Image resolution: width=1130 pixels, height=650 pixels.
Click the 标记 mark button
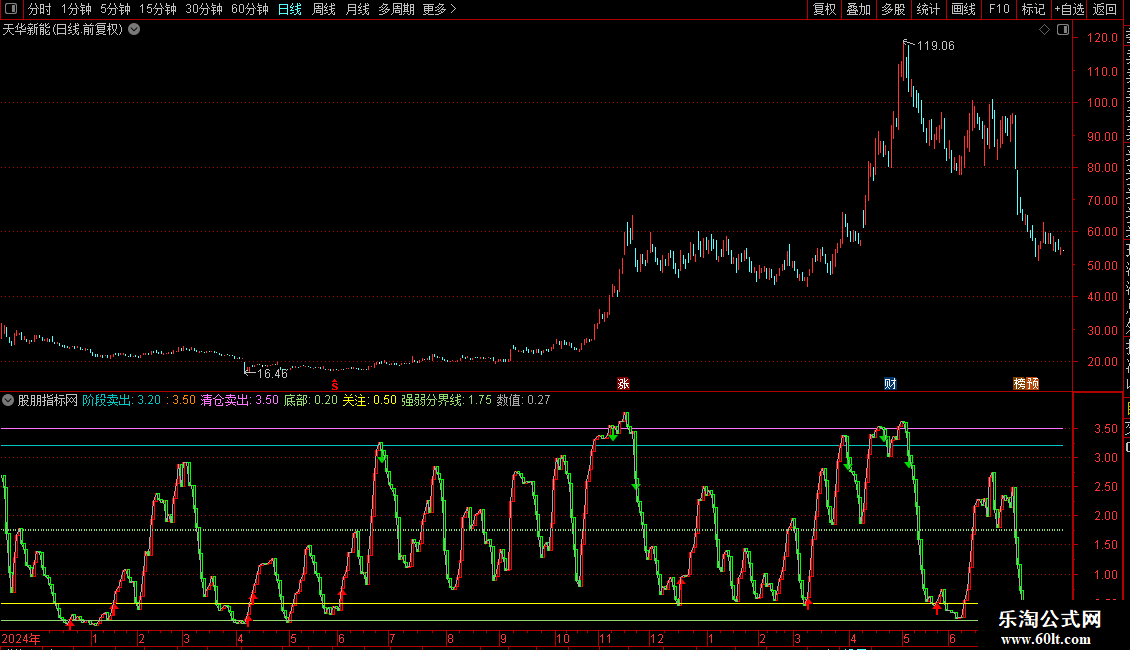point(1033,9)
